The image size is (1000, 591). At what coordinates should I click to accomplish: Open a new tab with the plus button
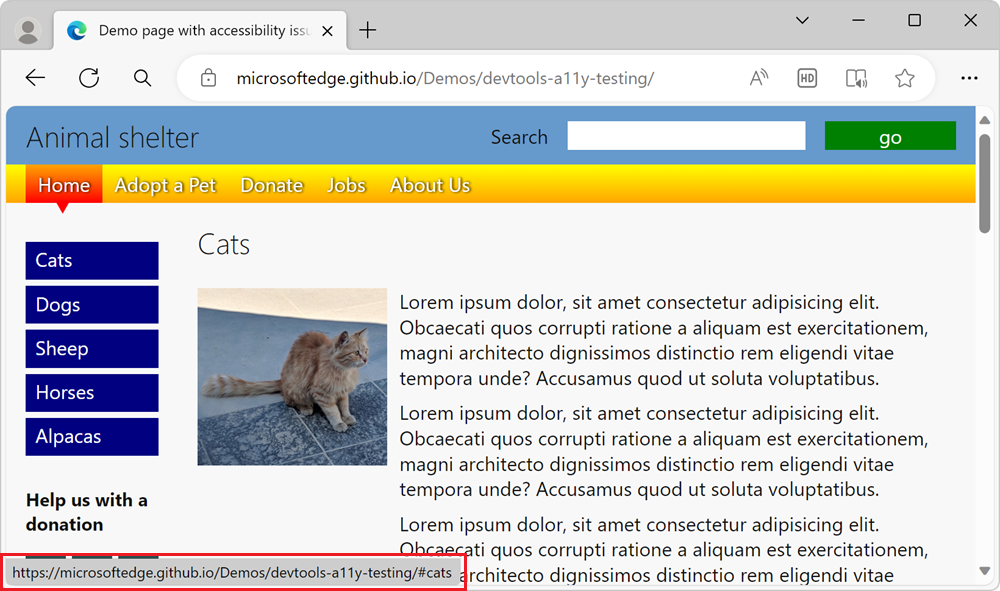[x=367, y=30]
